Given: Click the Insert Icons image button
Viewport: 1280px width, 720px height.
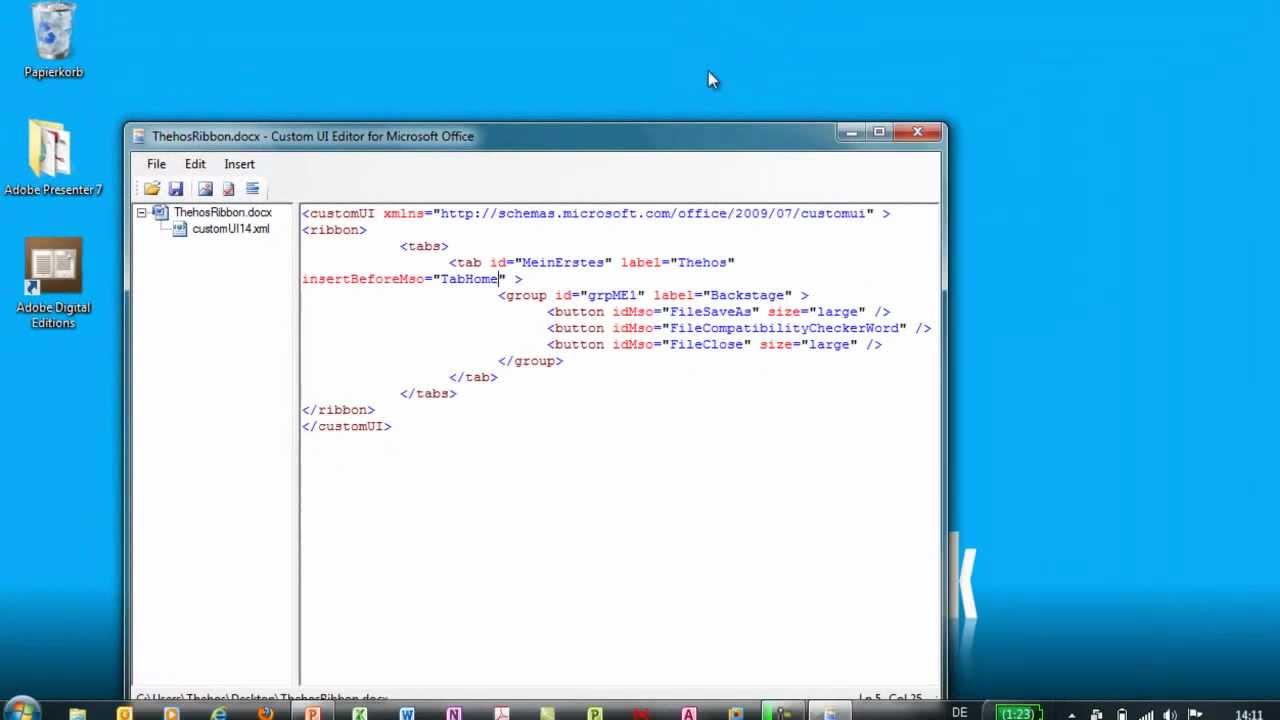Looking at the screenshot, I should 205,189.
